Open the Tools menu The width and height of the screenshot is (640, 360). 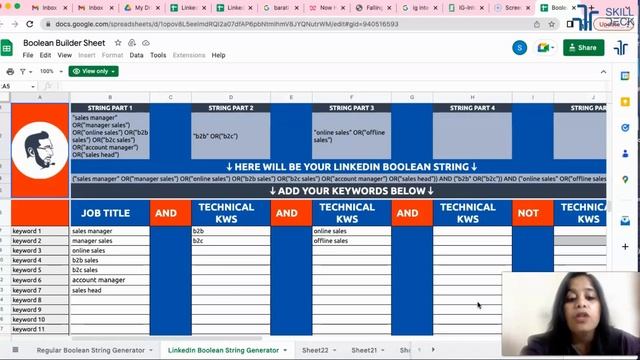158,55
